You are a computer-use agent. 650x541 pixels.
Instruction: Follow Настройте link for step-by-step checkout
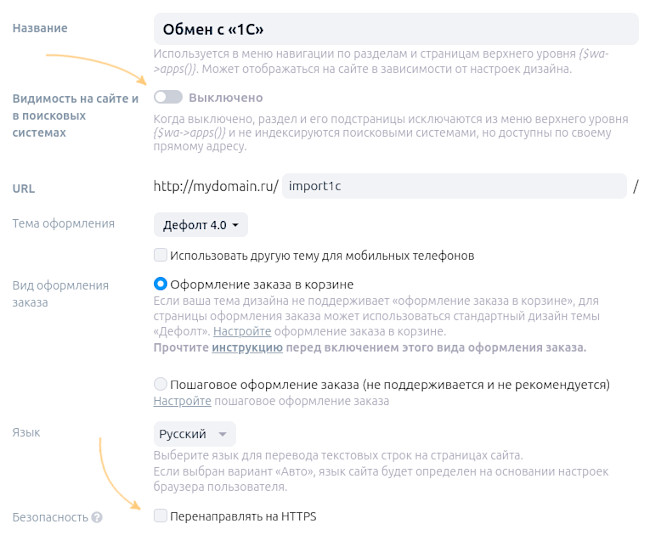(x=182, y=401)
